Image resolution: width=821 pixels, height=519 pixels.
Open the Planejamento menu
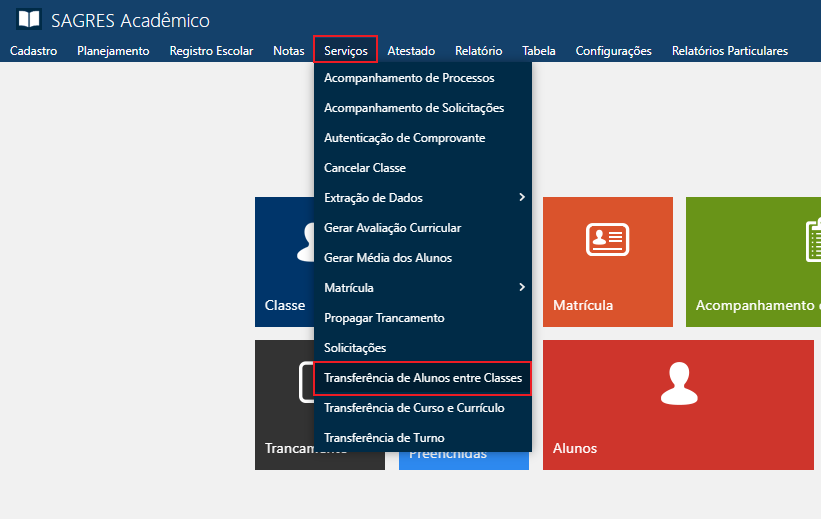pos(113,51)
